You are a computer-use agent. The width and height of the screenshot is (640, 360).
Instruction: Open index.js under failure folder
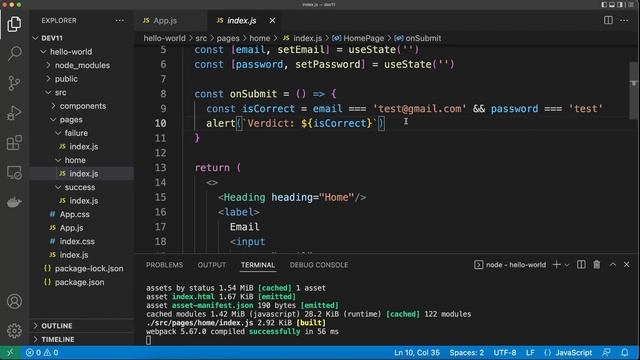pos(82,147)
